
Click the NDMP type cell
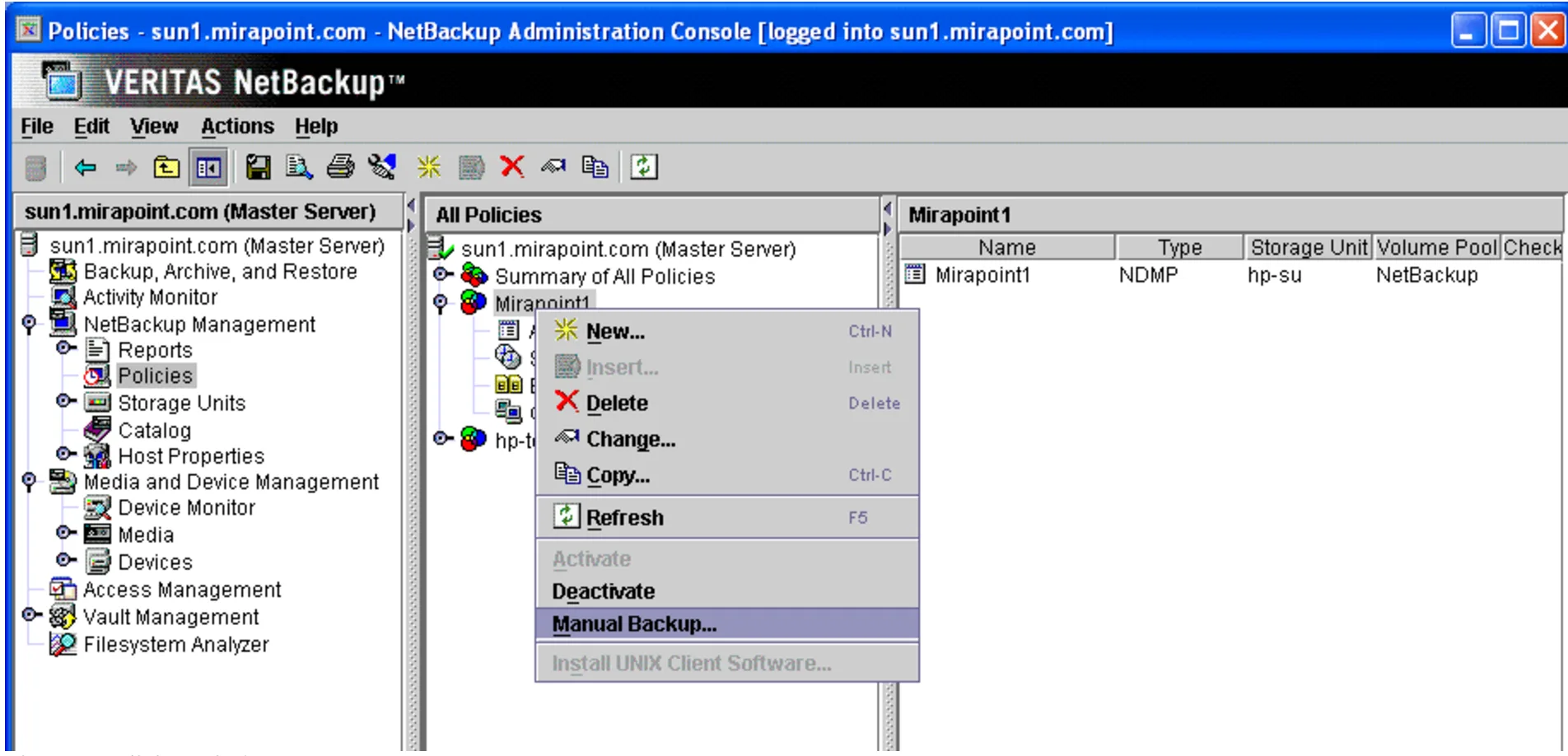point(1148,275)
